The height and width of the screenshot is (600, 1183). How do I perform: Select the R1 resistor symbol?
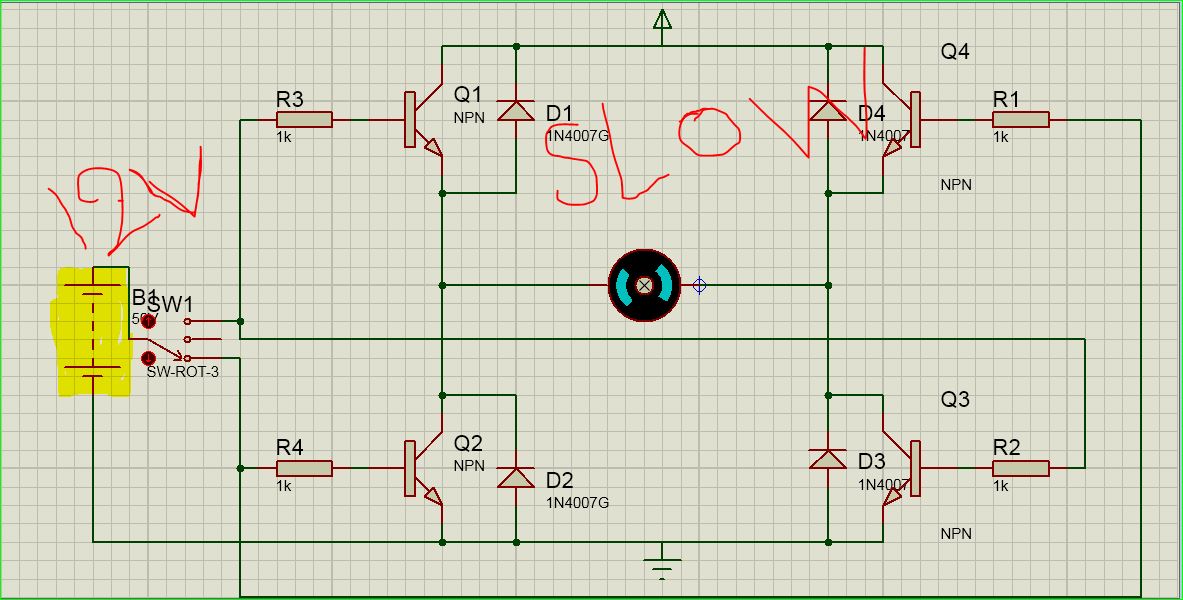1021,120
